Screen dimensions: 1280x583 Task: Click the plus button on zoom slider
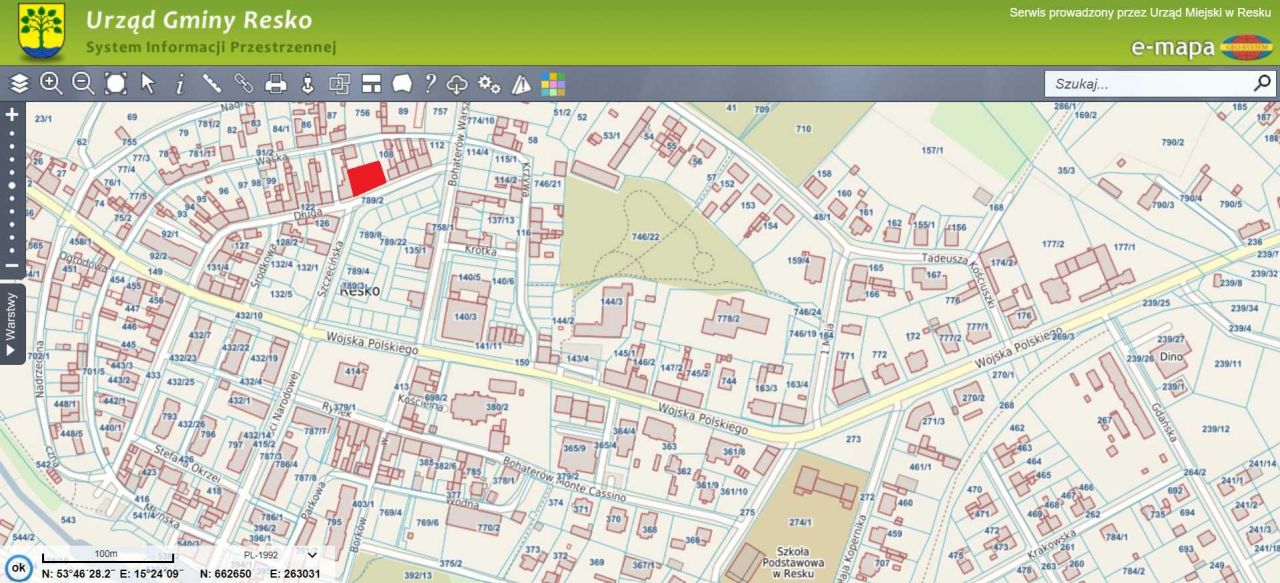pos(12,114)
